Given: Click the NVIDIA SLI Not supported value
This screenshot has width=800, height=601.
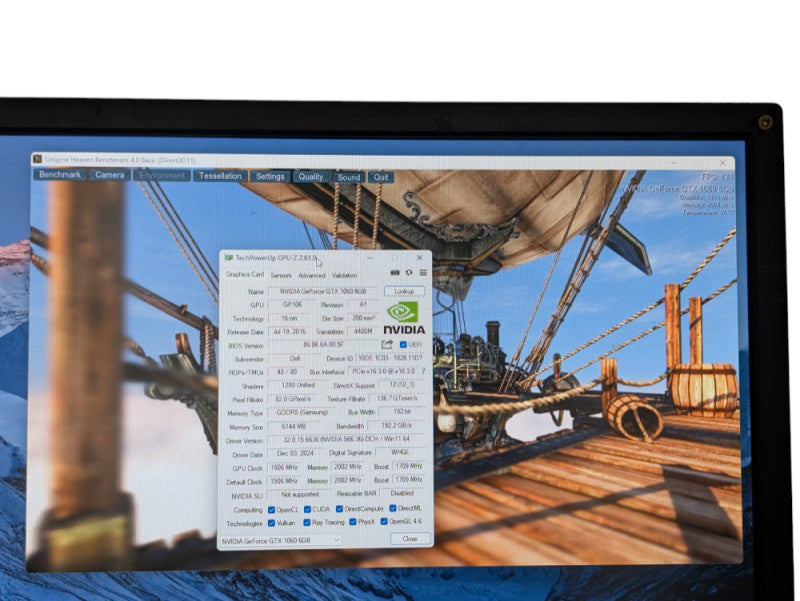Looking at the screenshot, I should (300, 494).
